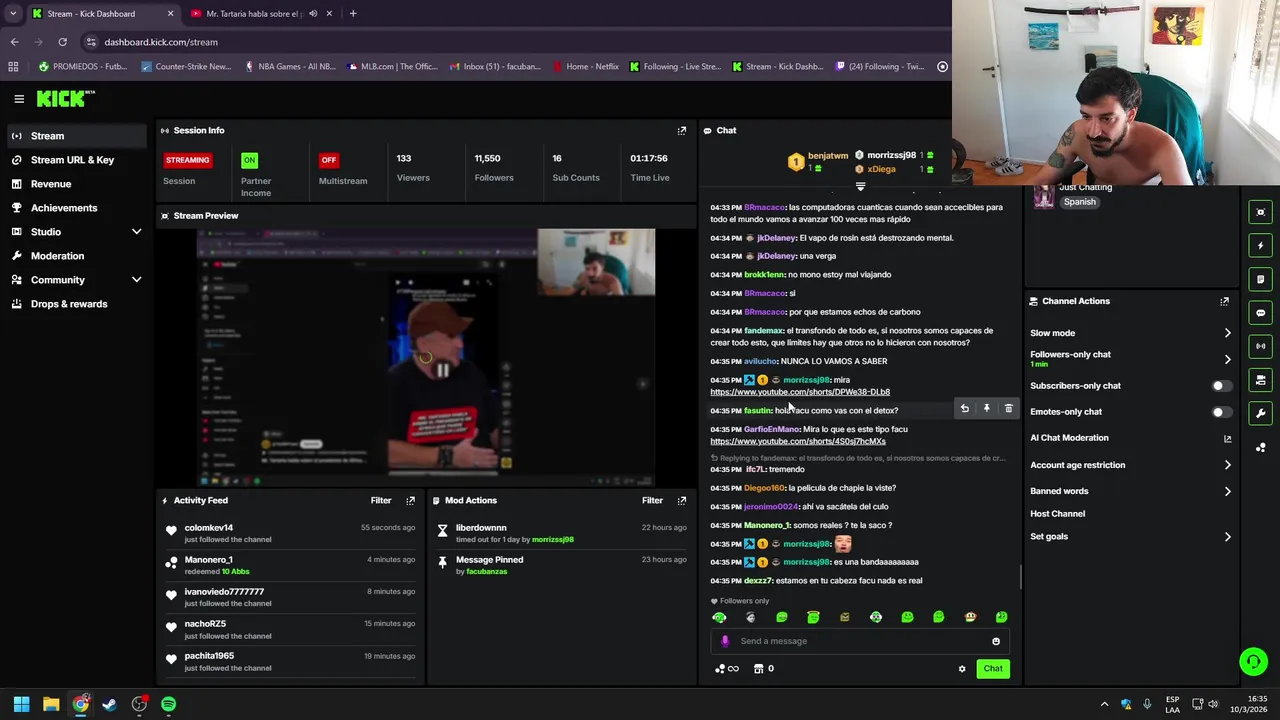Pause the stream preview video
The width and height of the screenshot is (1280, 720).
pos(442,370)
